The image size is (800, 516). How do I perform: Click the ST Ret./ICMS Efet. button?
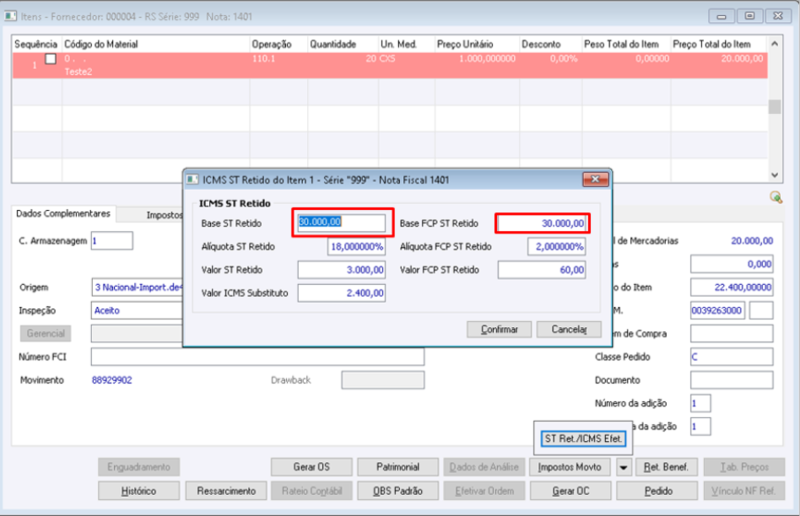(x=583, y=438)
